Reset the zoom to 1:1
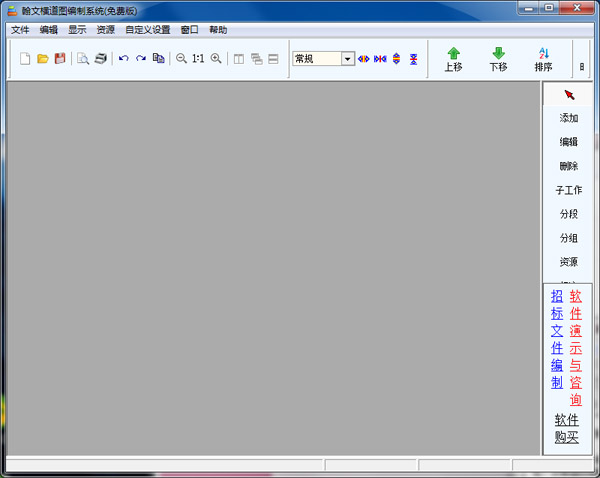Viewport: 600px width, 478px height. point(198,59)
